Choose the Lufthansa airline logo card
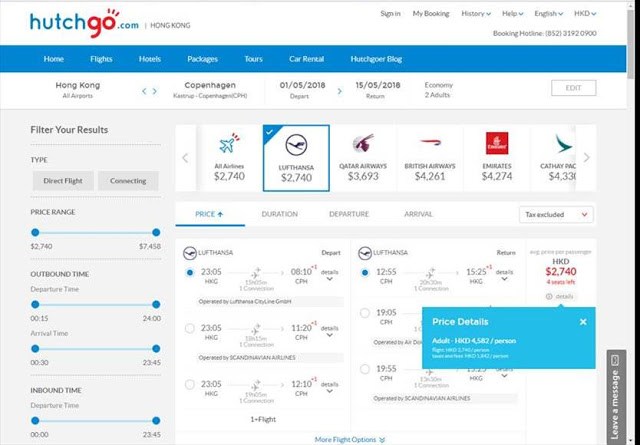 click(296, 158)
